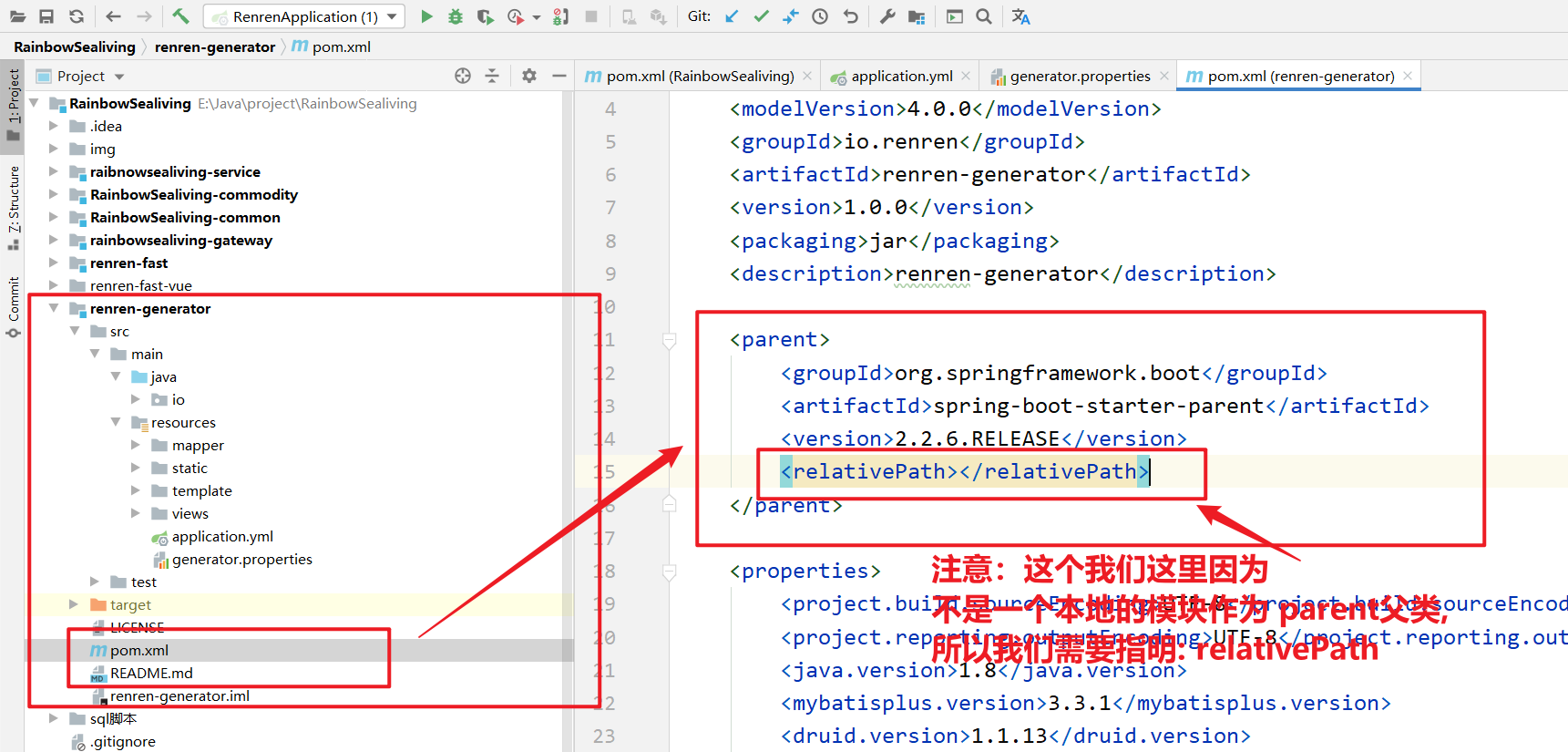
Task: Select generator.properties in project tree
Action: click(x=241, y=559)
